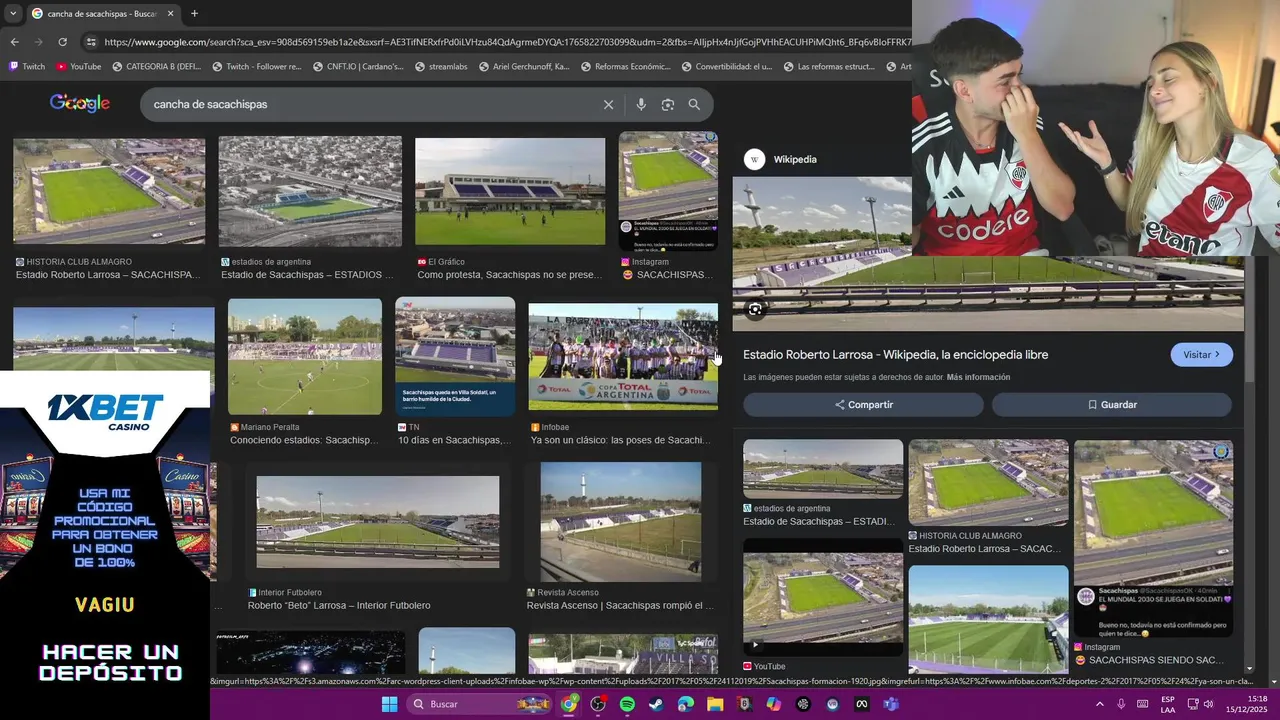Open the Instagram SACACHISPAS image in top row
This screenshot has width=1280, height=720.
click(668, 191)
